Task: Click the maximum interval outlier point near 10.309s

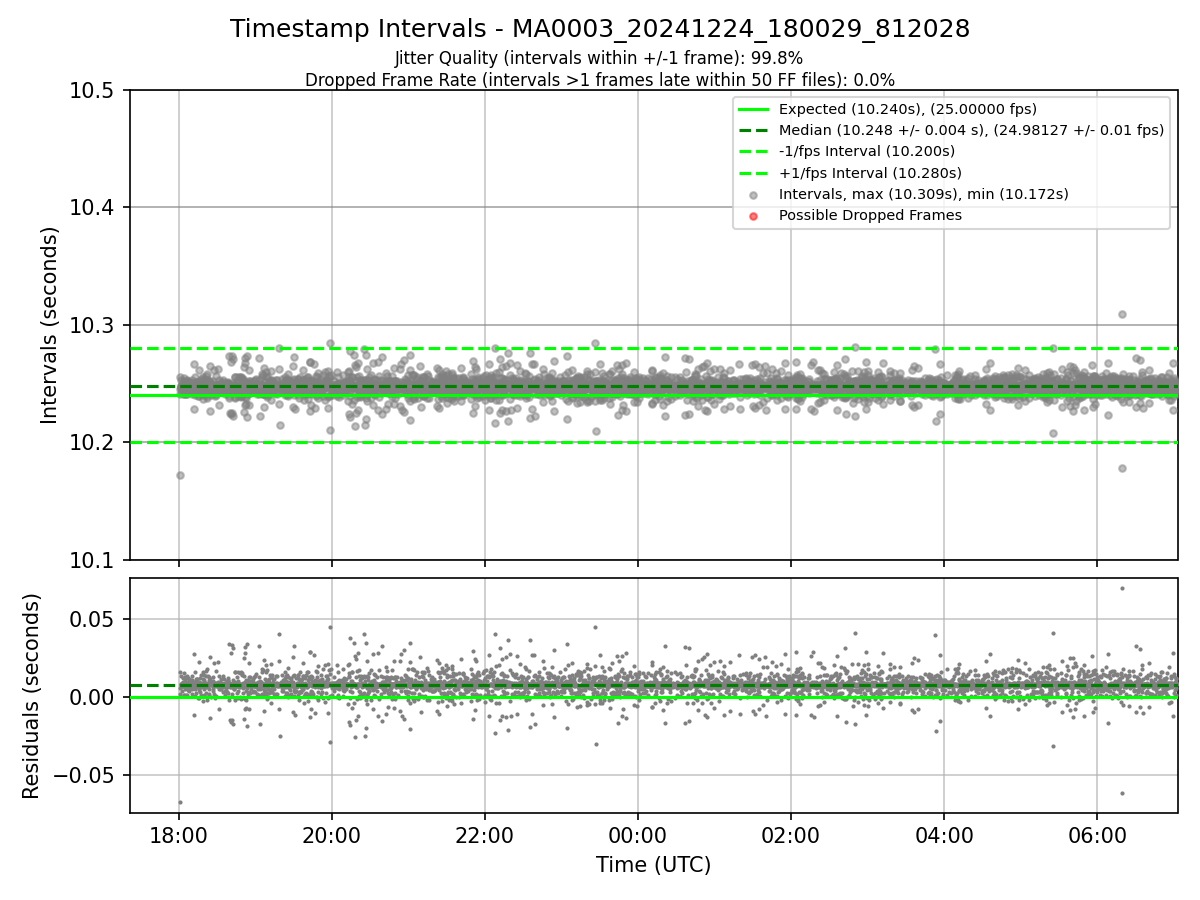Action: (x=1122, y=314)
